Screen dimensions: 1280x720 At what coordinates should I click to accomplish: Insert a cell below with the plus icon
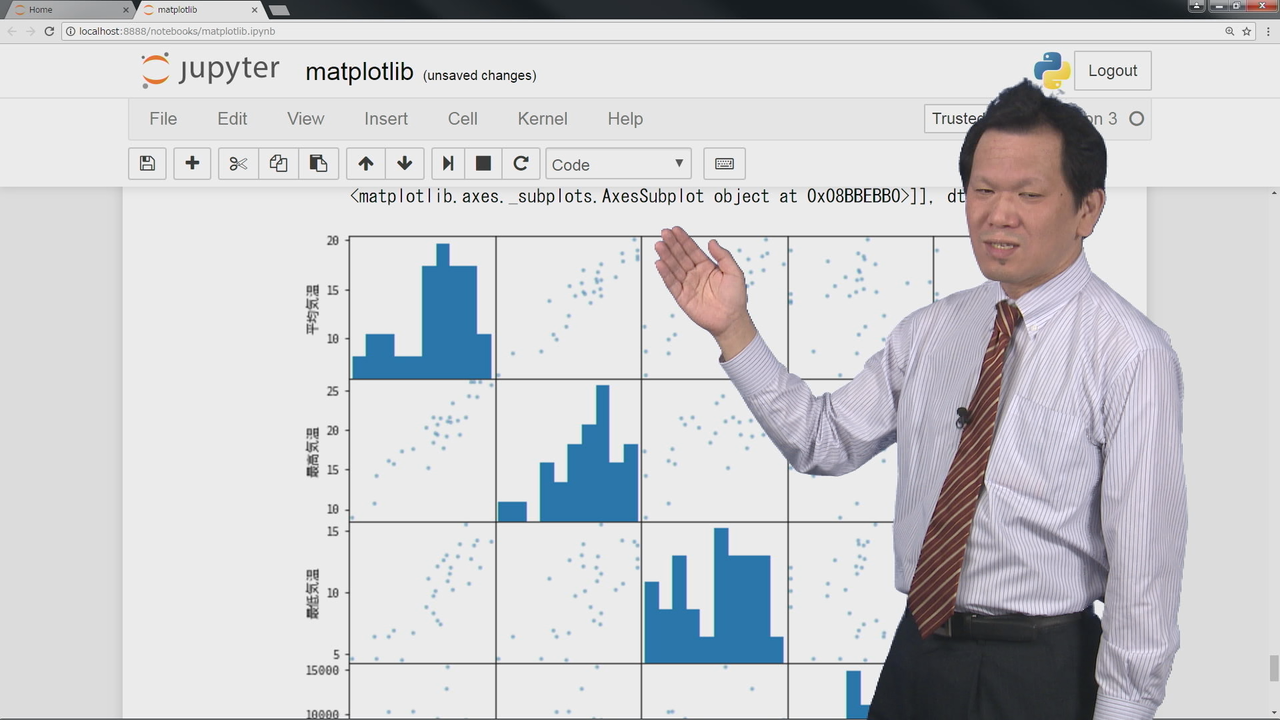tap(192, 164)
